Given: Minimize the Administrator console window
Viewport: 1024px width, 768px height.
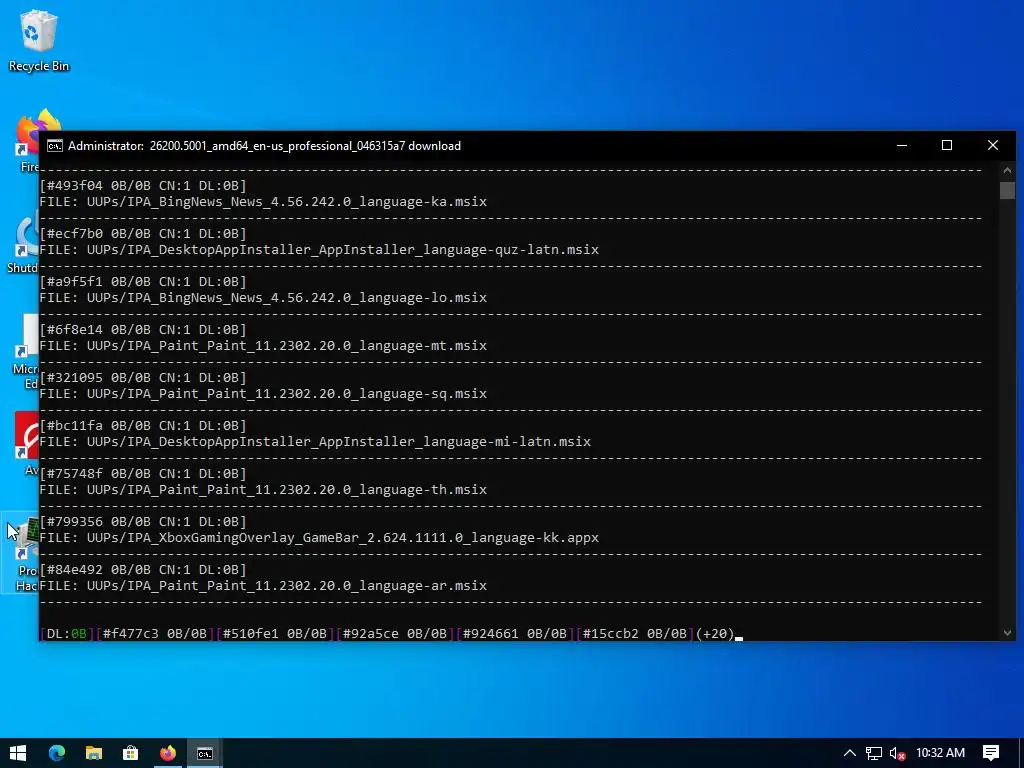Looking at the screenshot, I should tap(902, 146).
